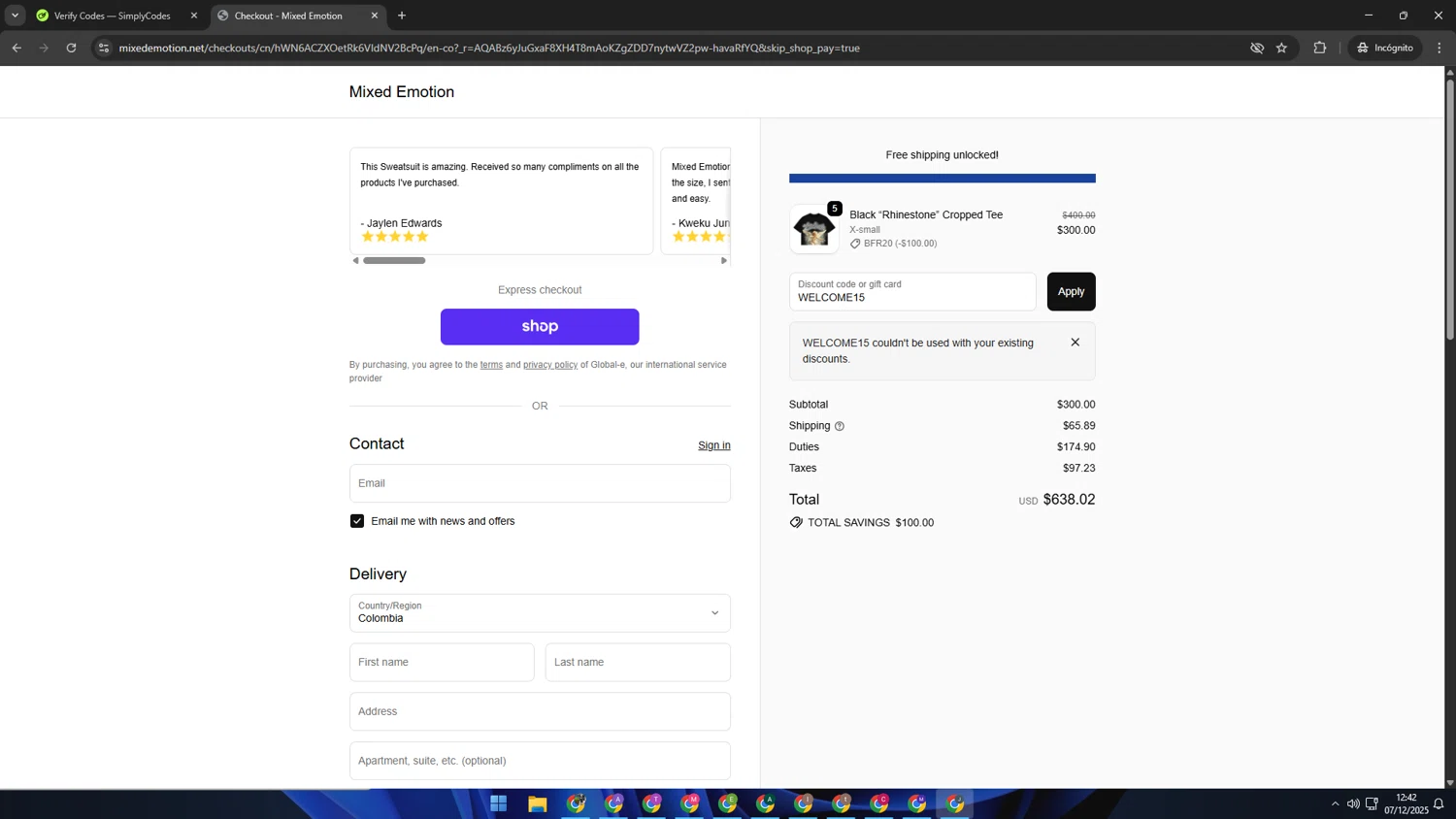Click the free shipping progress bar

point(943,179)
